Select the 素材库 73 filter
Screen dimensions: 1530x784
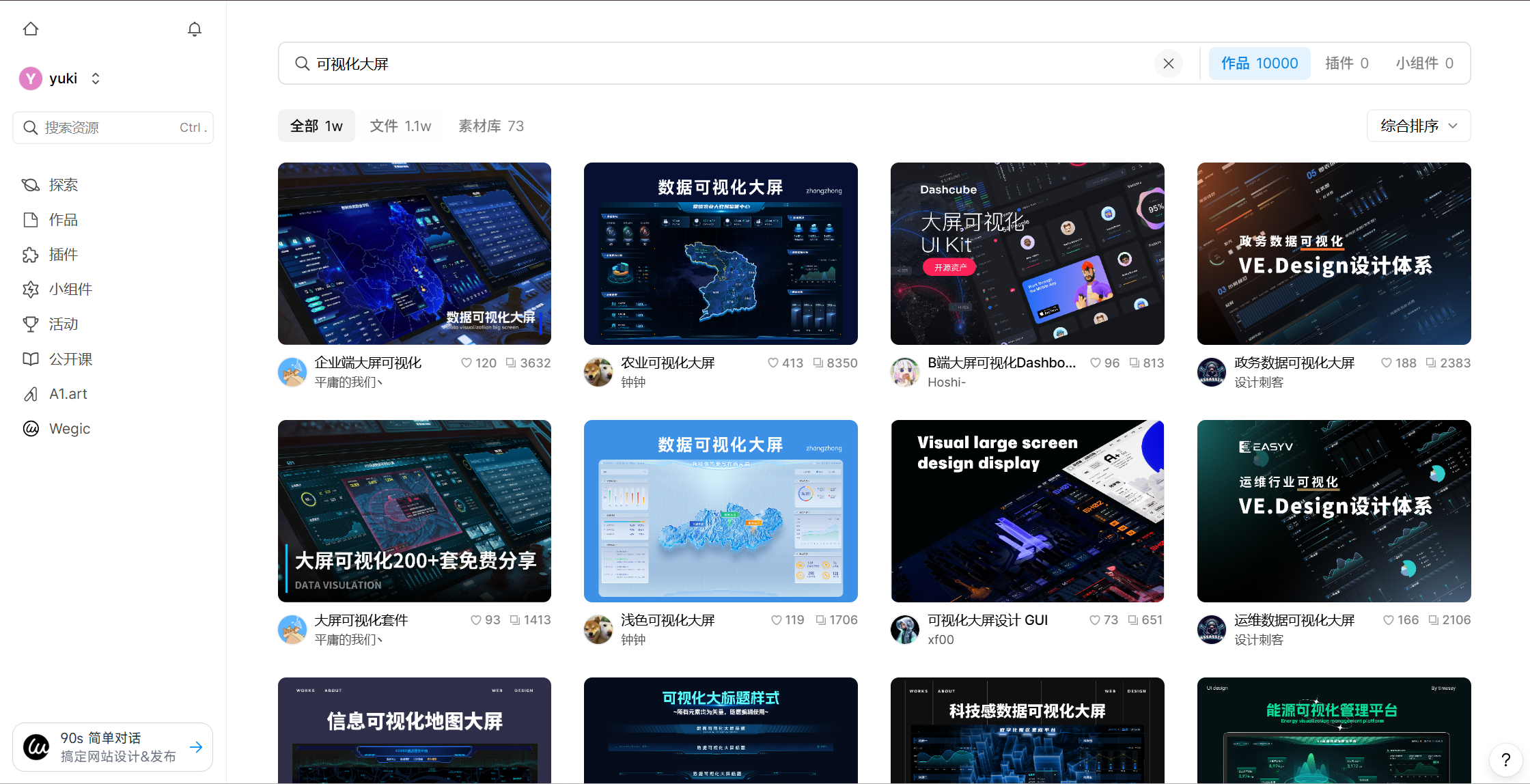pos(490,126)
